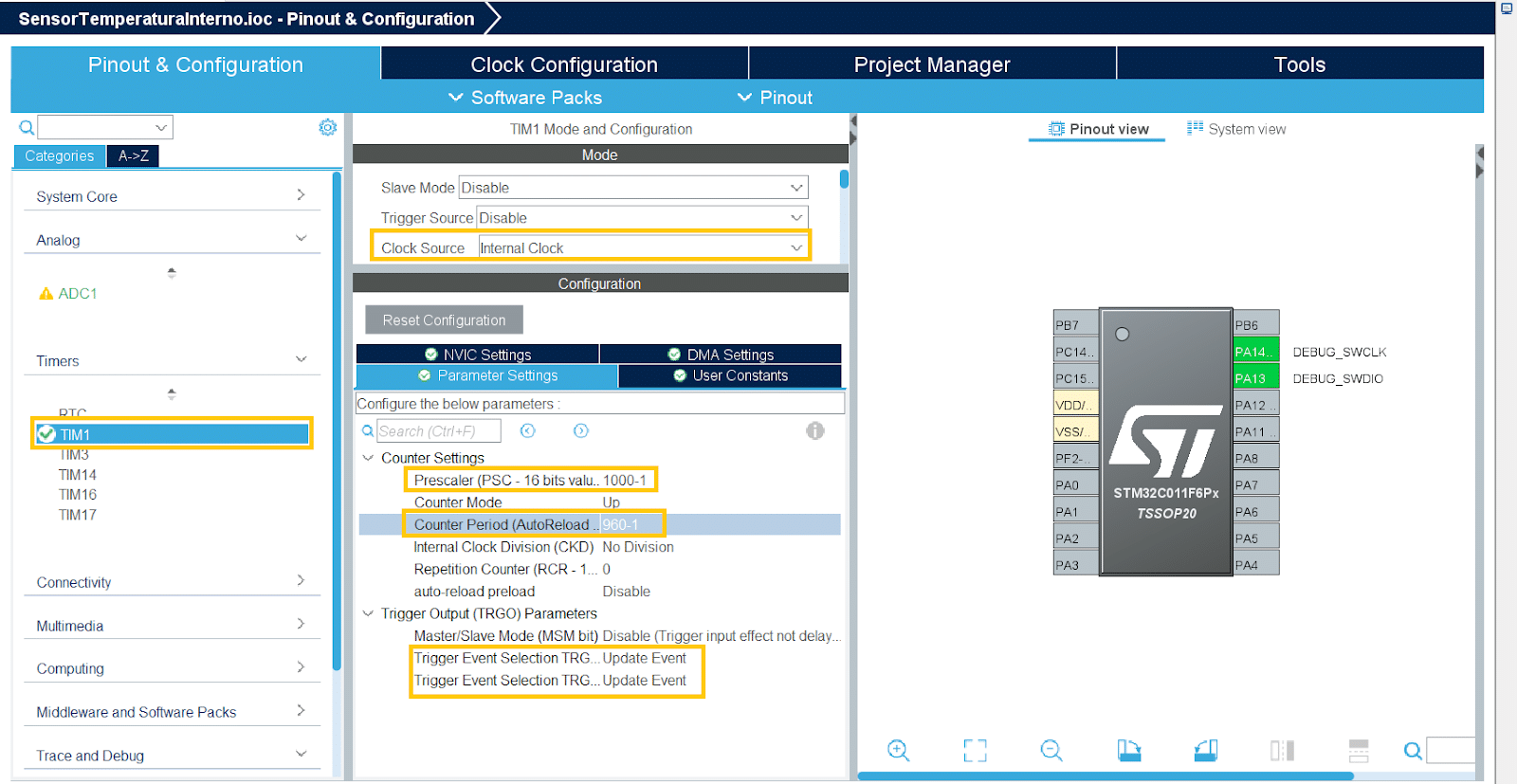1517x784 pixels.
Task: Expand the System Core category
Action: tap(171, 196)
